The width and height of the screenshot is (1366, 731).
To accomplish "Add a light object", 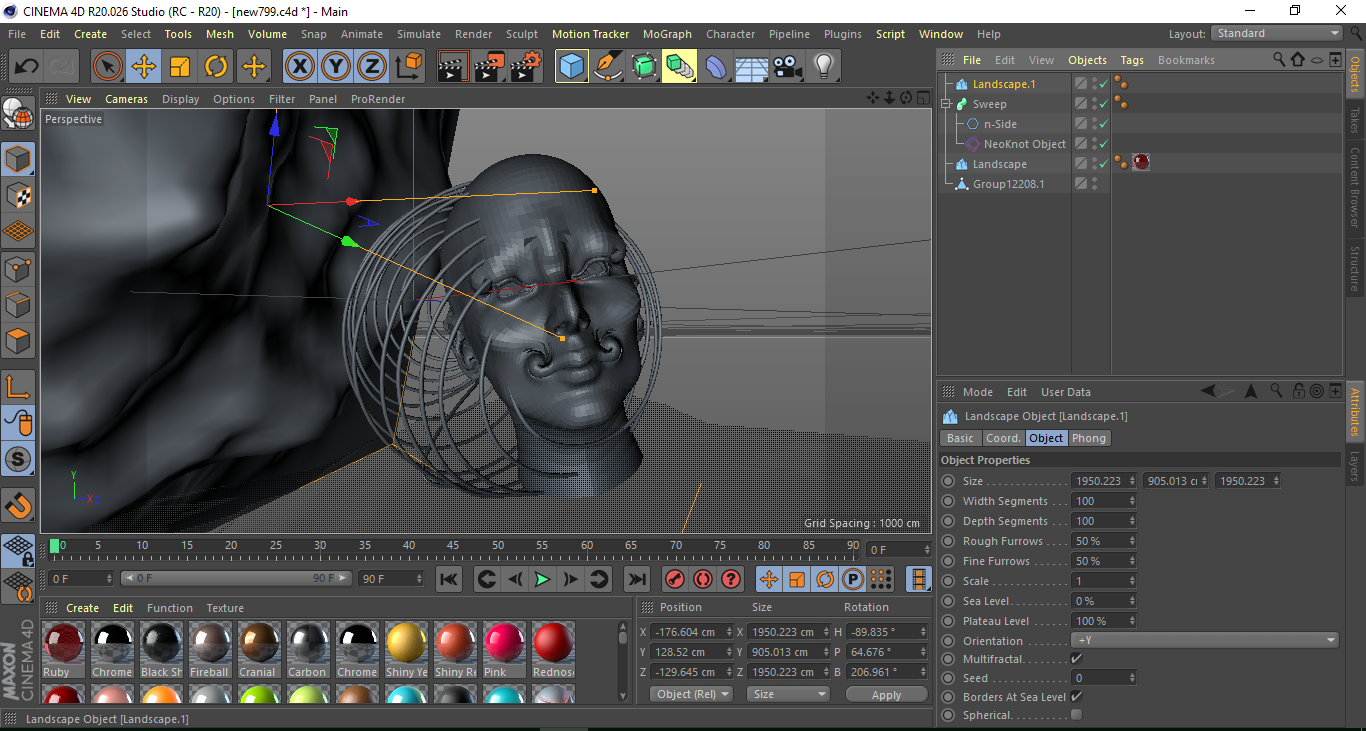I will (824, 67).
